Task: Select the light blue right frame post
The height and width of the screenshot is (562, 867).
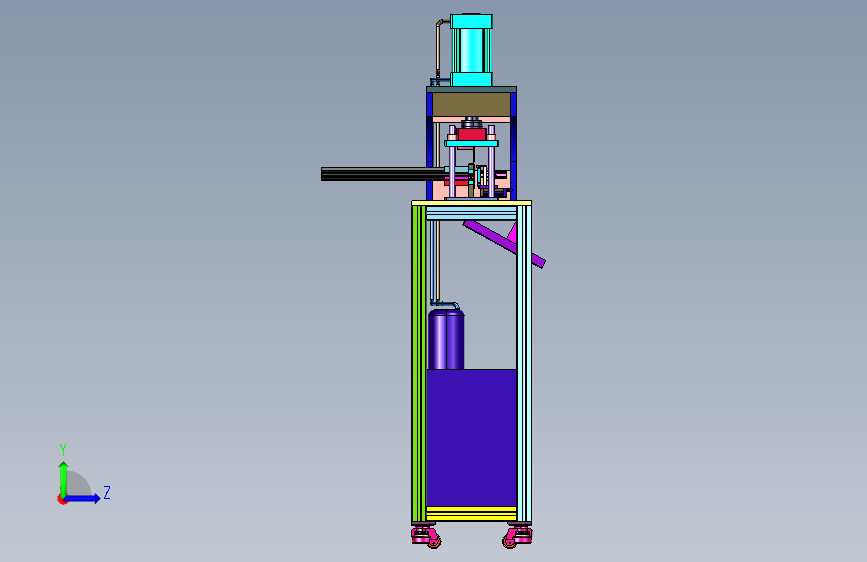Action: [524, 363]
